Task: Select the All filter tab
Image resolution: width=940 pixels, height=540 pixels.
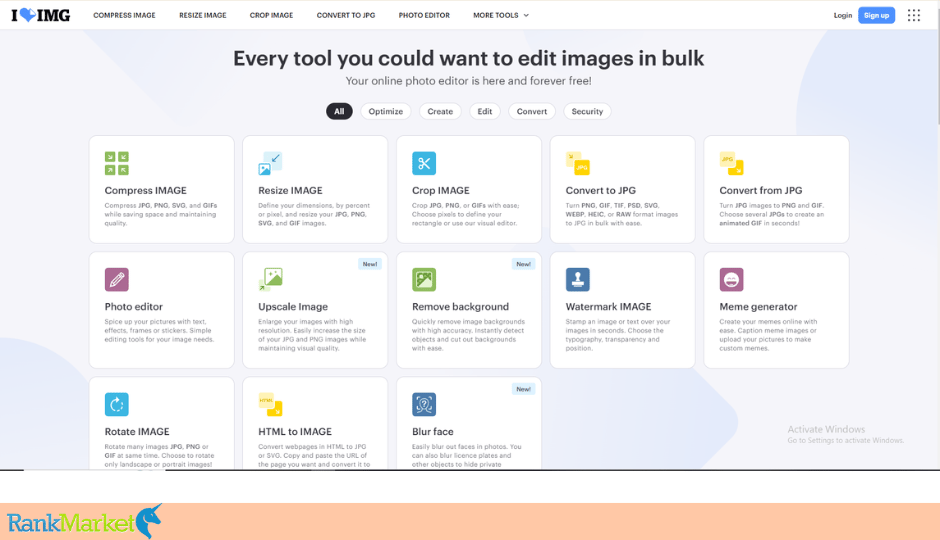Action: pyautogui.click(x=339, y=111)
